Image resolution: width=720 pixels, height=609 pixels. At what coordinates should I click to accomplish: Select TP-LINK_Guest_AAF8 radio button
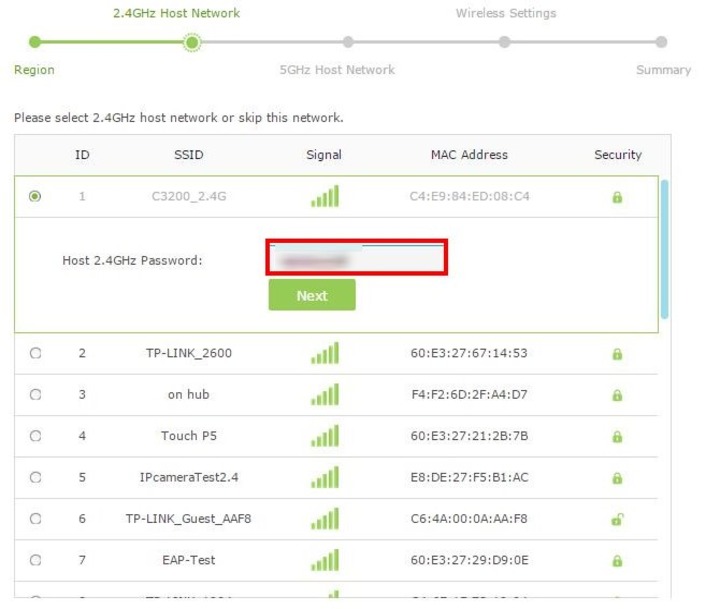click(x=35, y=519)
